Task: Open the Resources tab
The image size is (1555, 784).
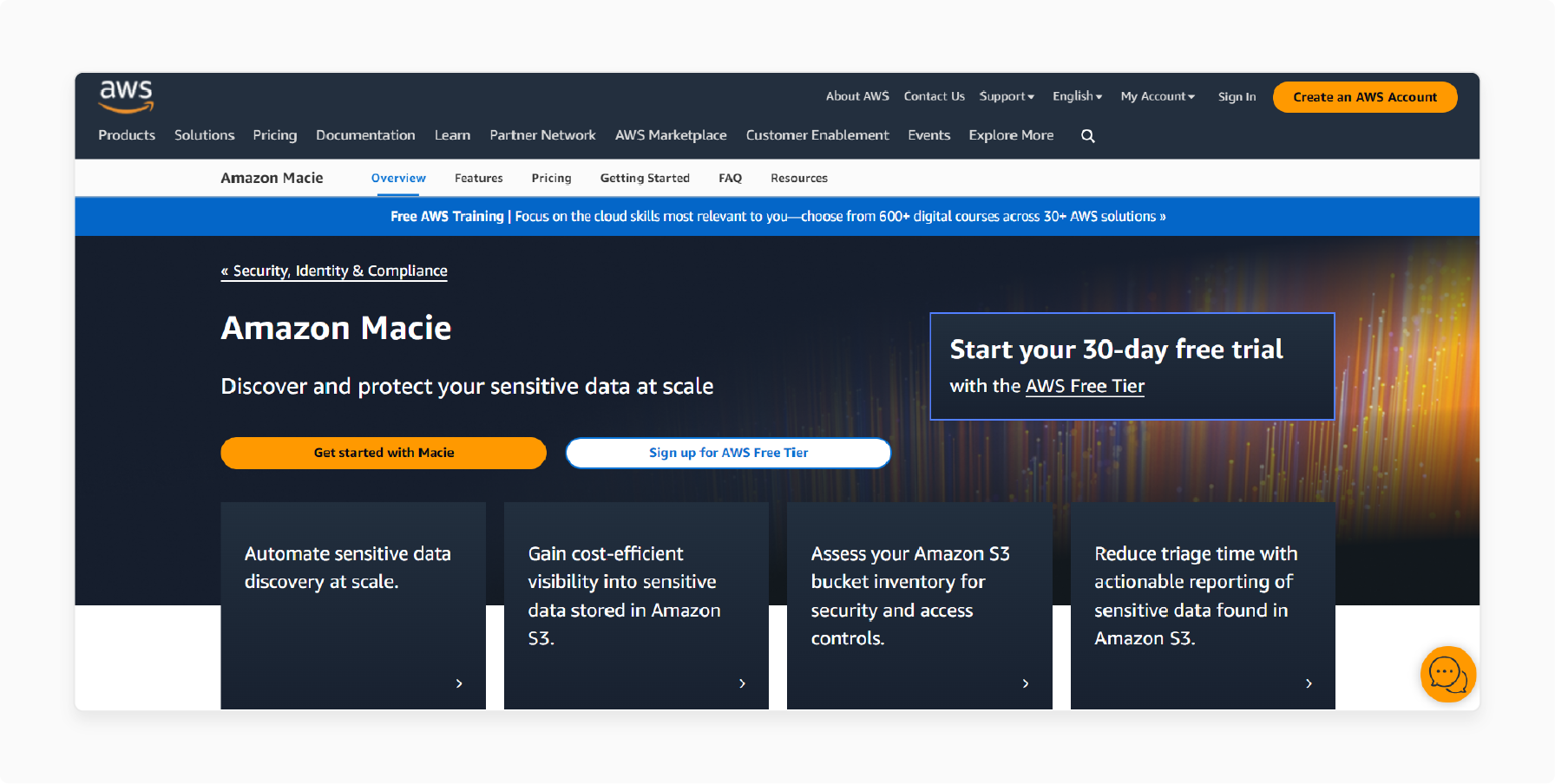Action: tap(798, 178)
